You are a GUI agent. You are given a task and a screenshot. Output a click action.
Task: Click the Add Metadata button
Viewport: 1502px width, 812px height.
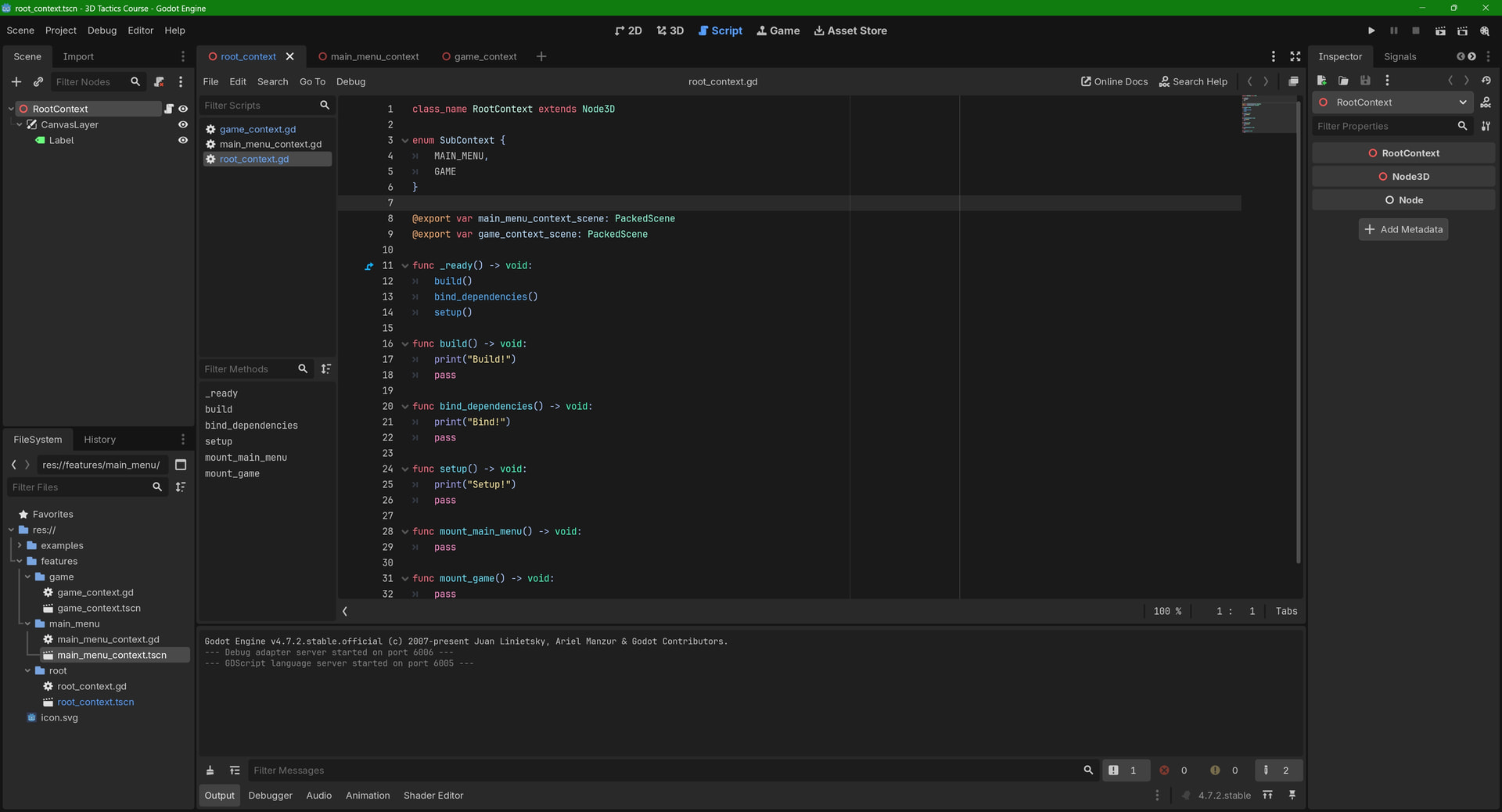pyautogui.click(x=1403, y=229)
